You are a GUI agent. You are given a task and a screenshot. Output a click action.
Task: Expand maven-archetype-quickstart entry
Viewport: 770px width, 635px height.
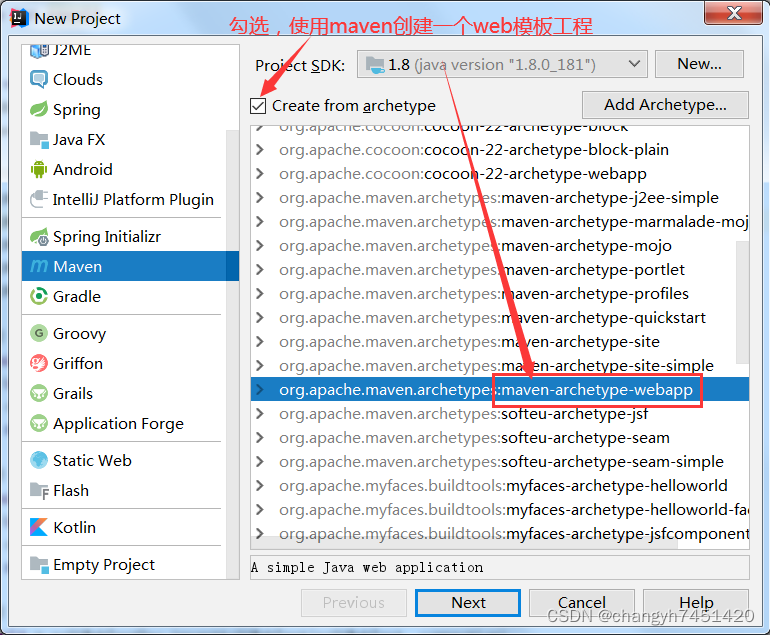(x=260, y=317)
